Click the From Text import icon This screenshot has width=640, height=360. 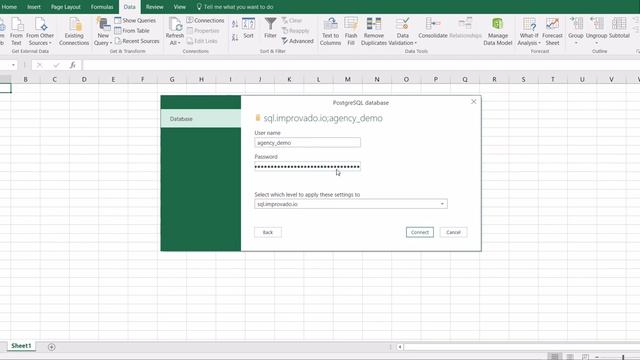pyautogui.click(x=17, y=31)
